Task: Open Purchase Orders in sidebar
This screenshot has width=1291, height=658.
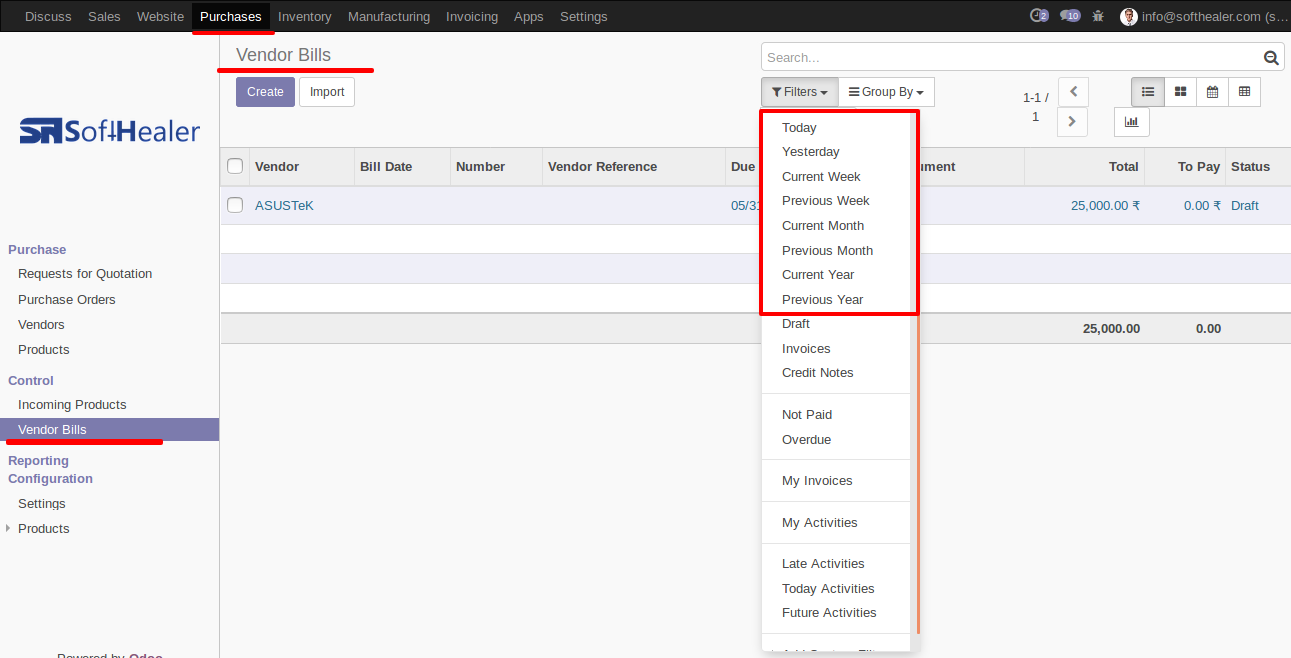Action: [x=67, y=300]
